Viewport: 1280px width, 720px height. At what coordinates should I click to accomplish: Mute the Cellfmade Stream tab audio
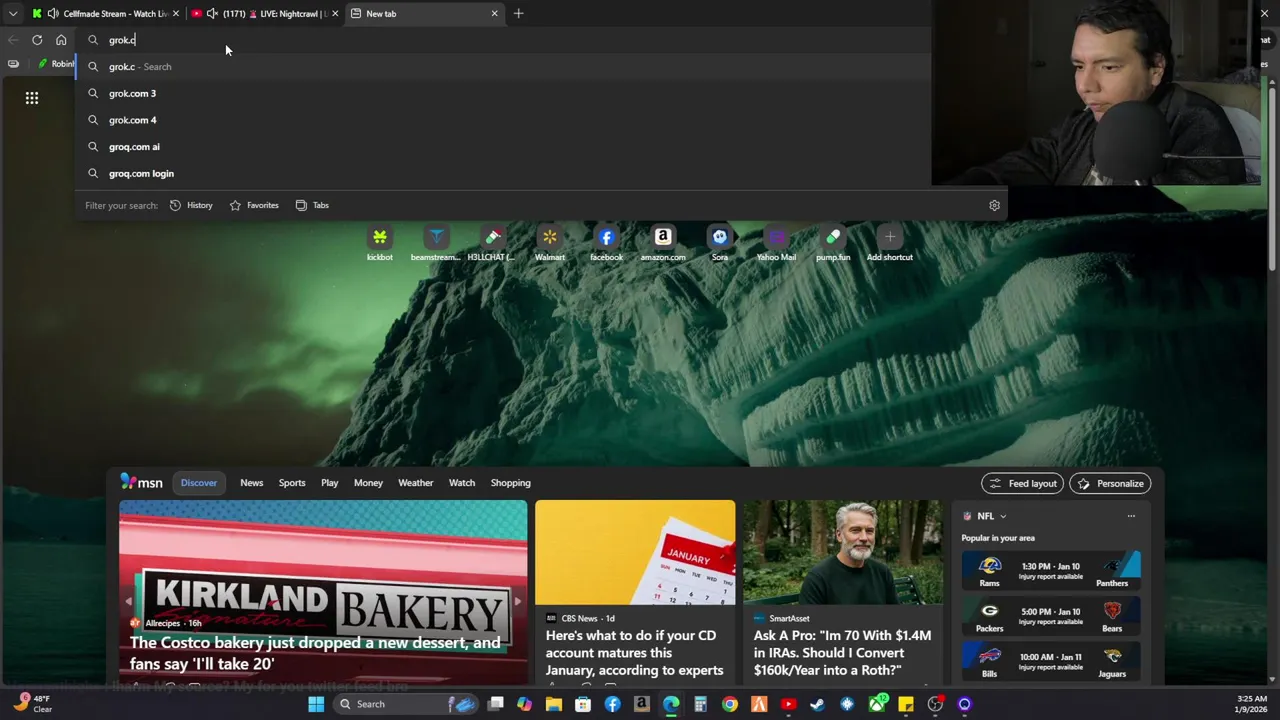[x=52, y=13]
